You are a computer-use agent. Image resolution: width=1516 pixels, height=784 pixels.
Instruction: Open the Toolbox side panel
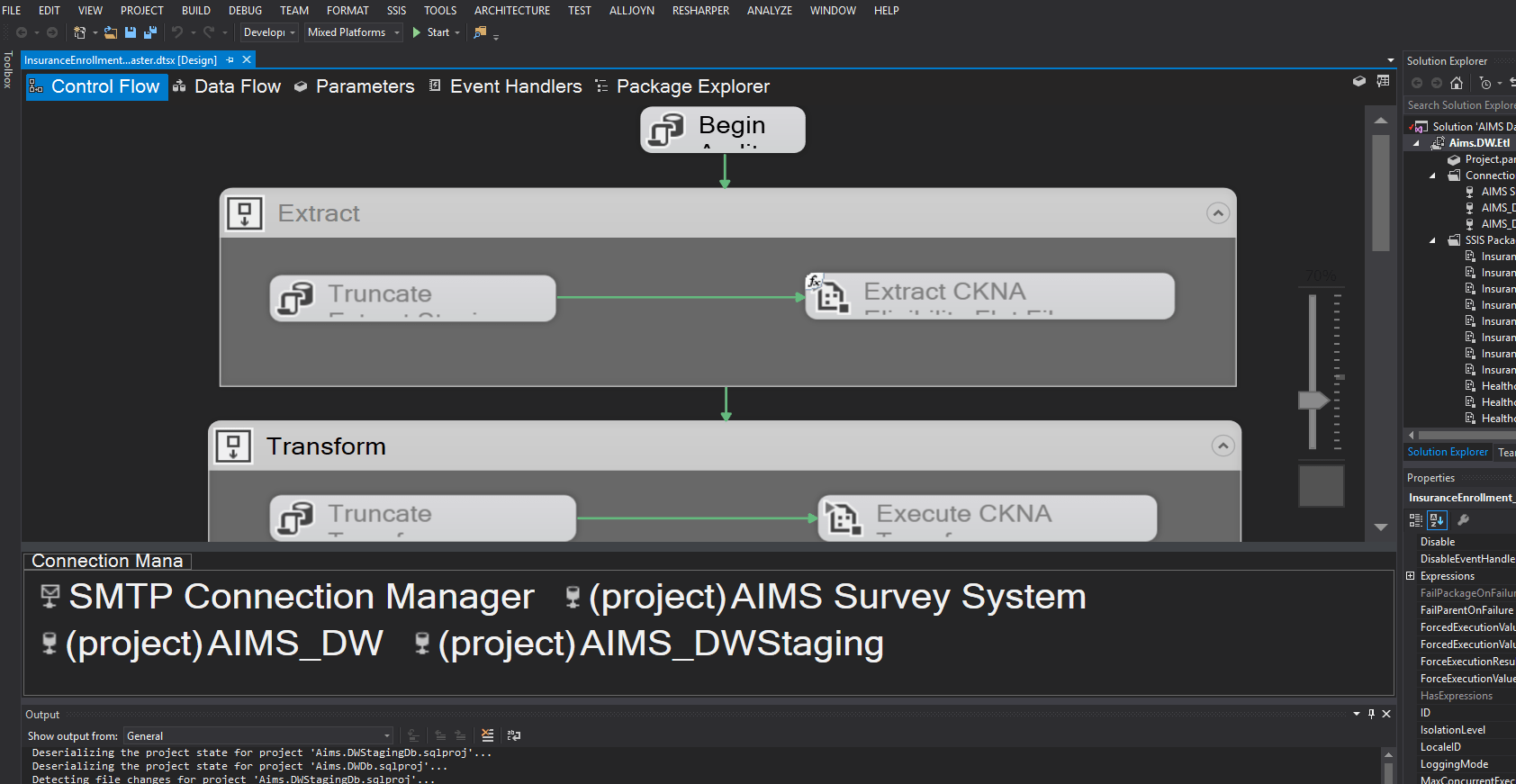pyautogui.click(x=8, y=69)
